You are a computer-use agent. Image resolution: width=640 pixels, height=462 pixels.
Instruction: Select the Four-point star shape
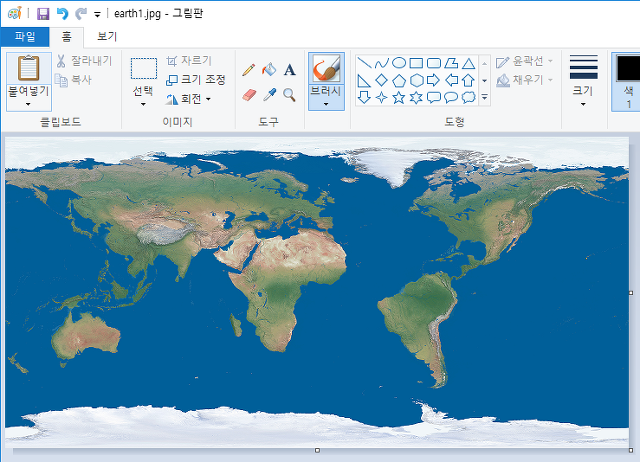coord(382,98)
